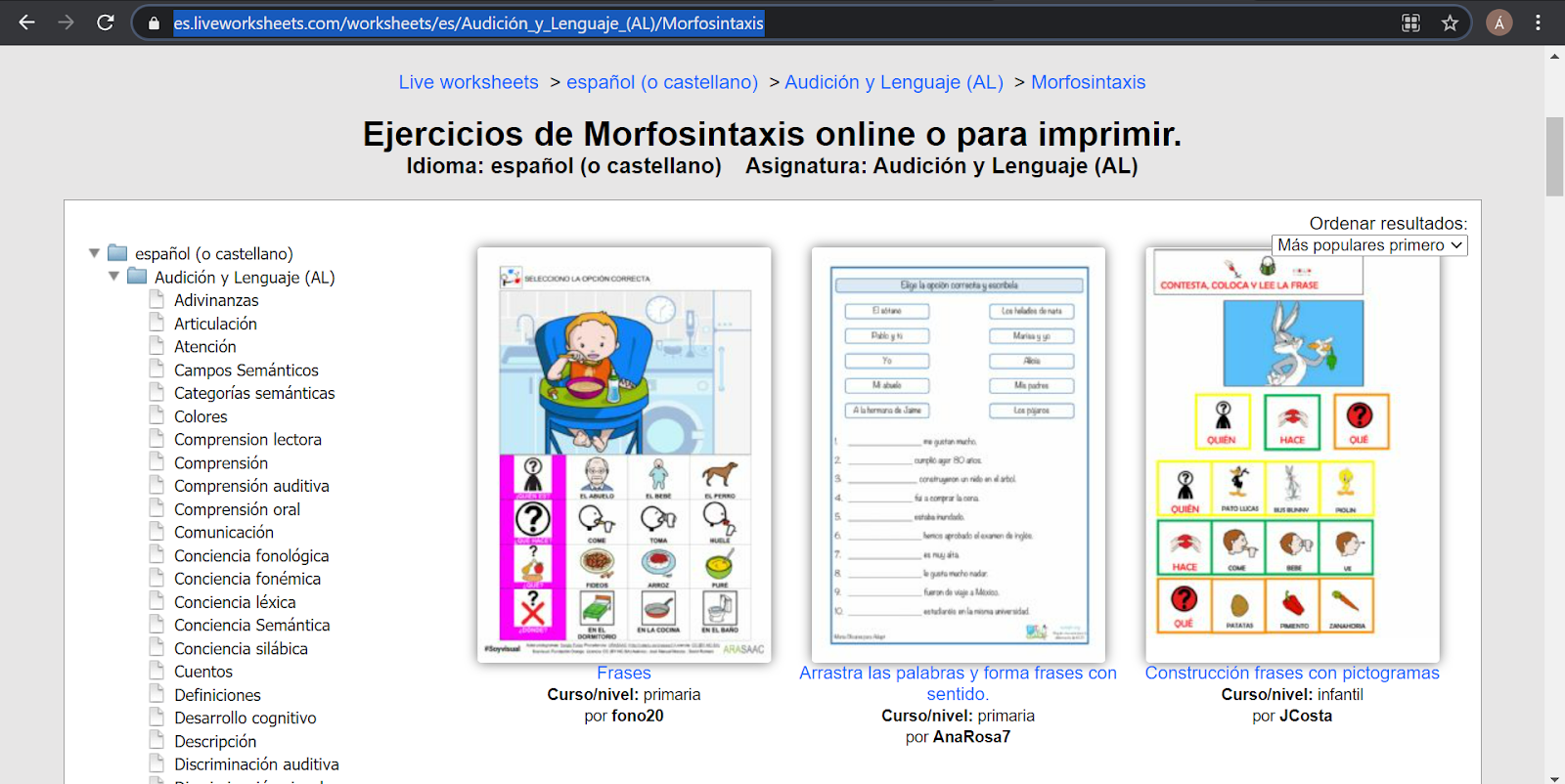Screen dimensions: 1565x784
Task: Open Desarrollo cognitivo category
Action: coord(246,718)
